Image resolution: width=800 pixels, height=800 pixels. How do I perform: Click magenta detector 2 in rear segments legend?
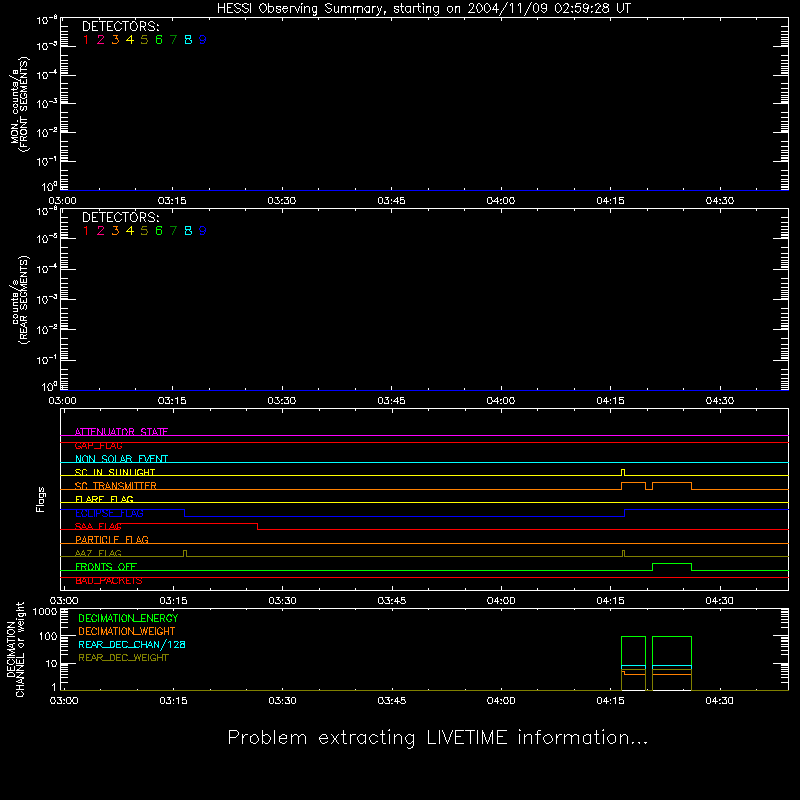[101, 231]
